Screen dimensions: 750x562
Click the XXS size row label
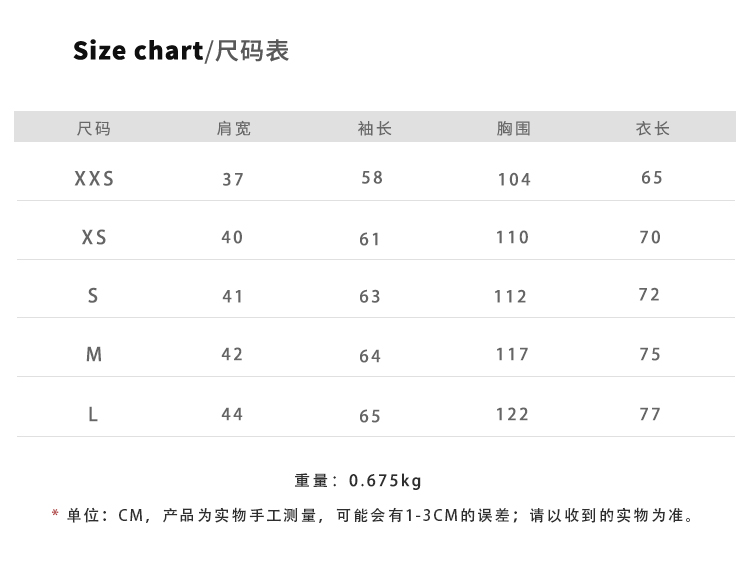[x=94, y=179]
